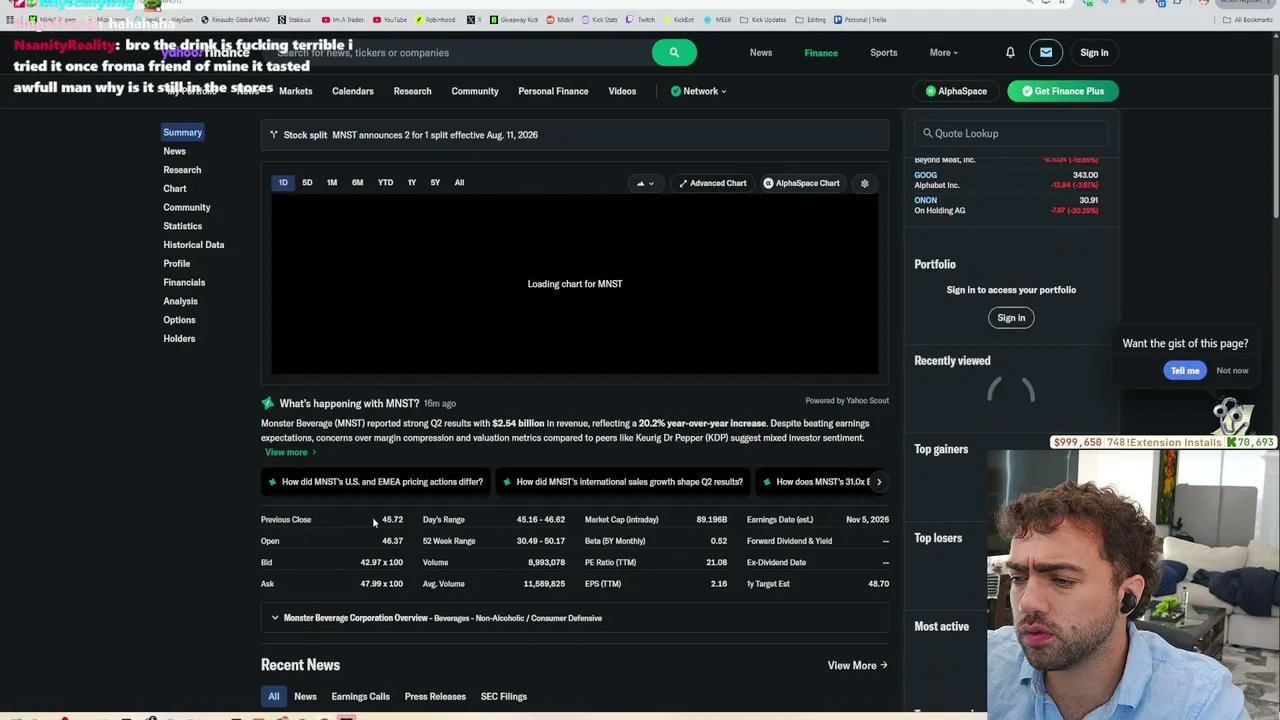
Task: Open chart settings gear
Action: 865,183
